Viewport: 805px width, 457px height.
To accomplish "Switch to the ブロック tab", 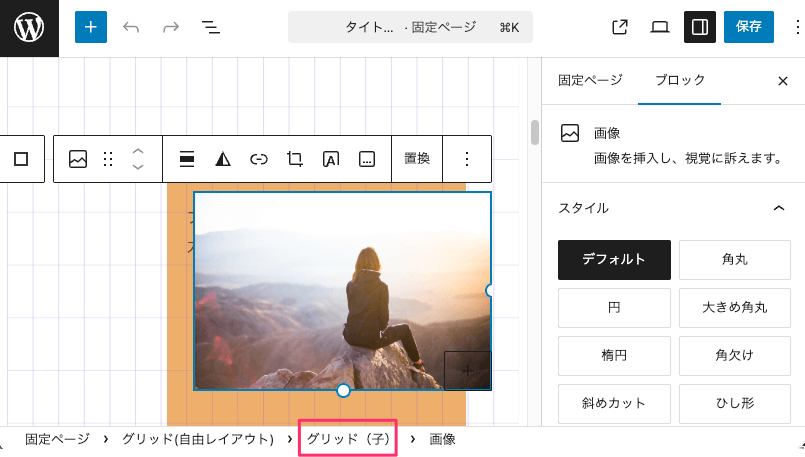I will pyautogui.click(x=679, y=80).
